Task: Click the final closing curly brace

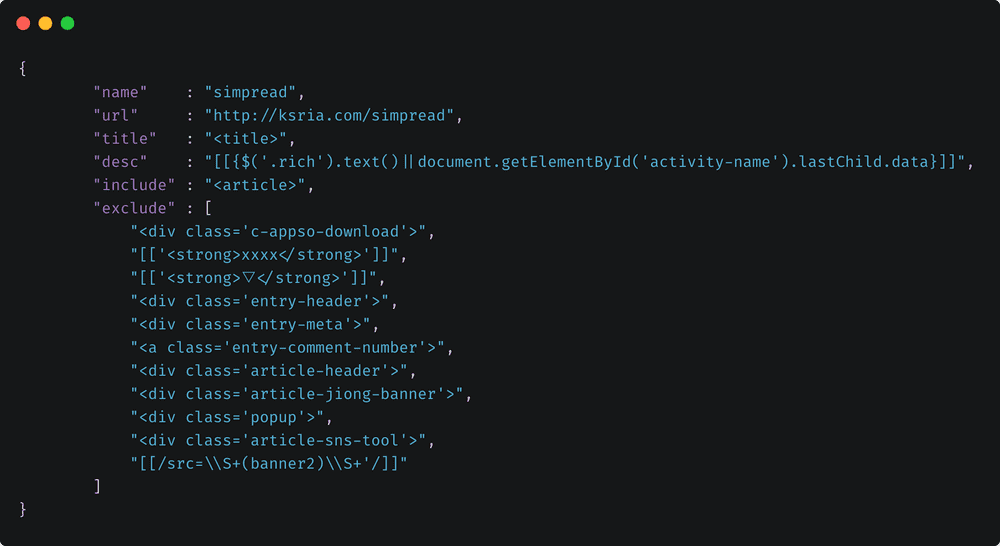Action: (x=23, y=509)
